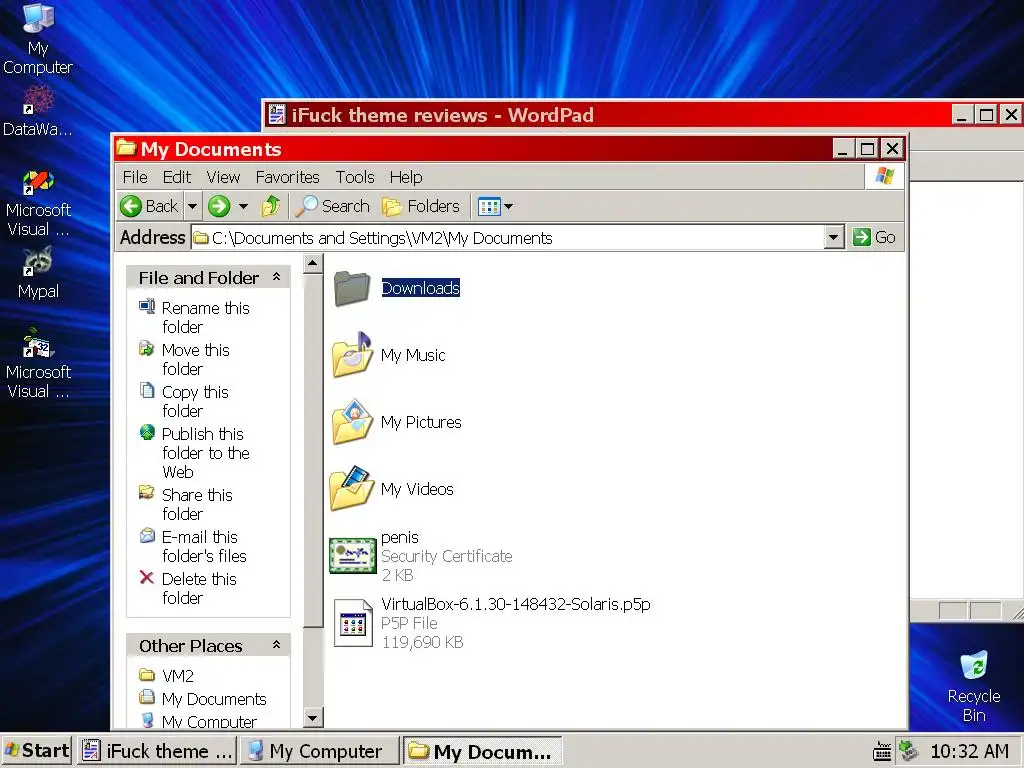Open the Favorites menu
Viewport: 1024px width, 768px height.
click(x=287, y=177)
